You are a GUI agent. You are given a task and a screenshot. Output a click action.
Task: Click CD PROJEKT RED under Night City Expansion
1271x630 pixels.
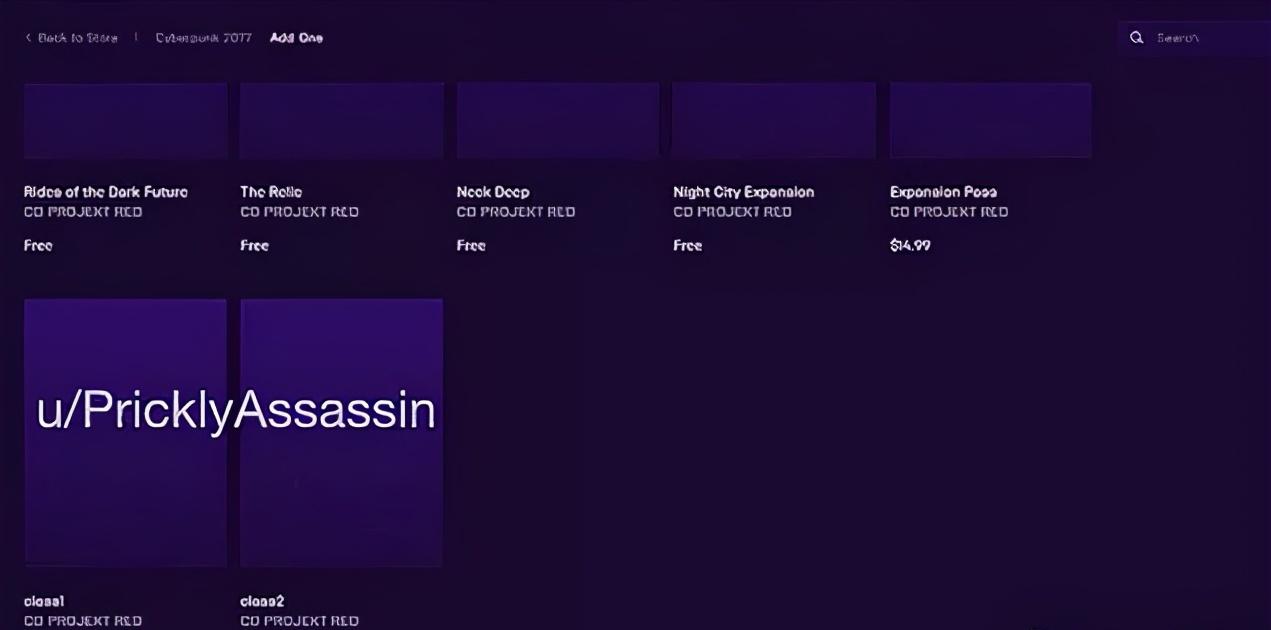click(732, 212)
